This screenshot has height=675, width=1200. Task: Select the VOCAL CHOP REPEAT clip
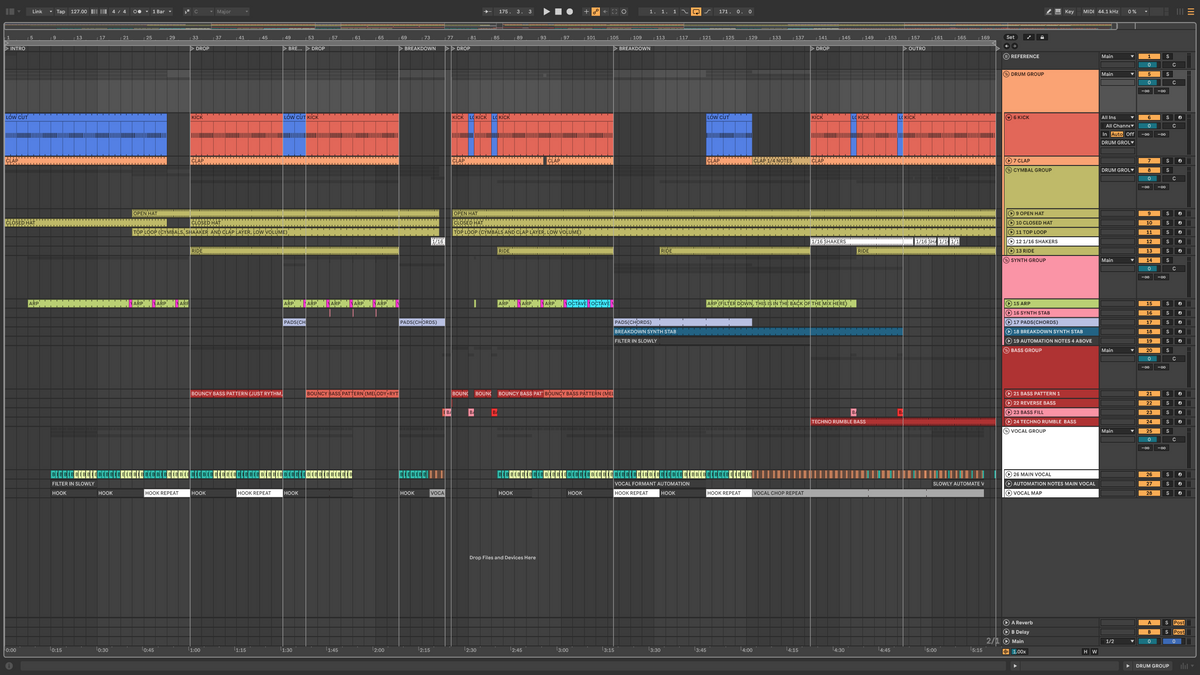point(868,493)
